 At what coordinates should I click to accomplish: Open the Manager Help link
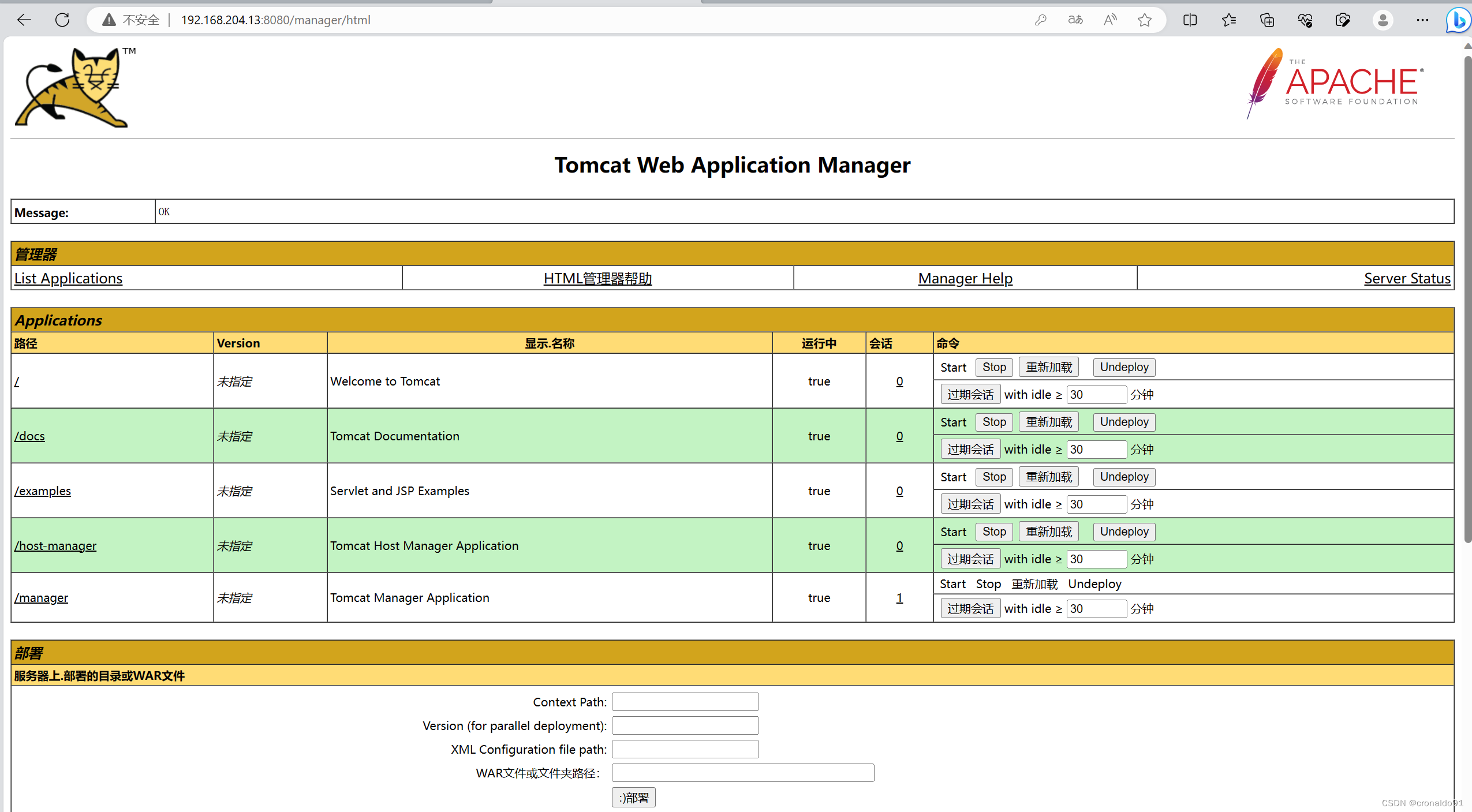(x=965, y=278)
